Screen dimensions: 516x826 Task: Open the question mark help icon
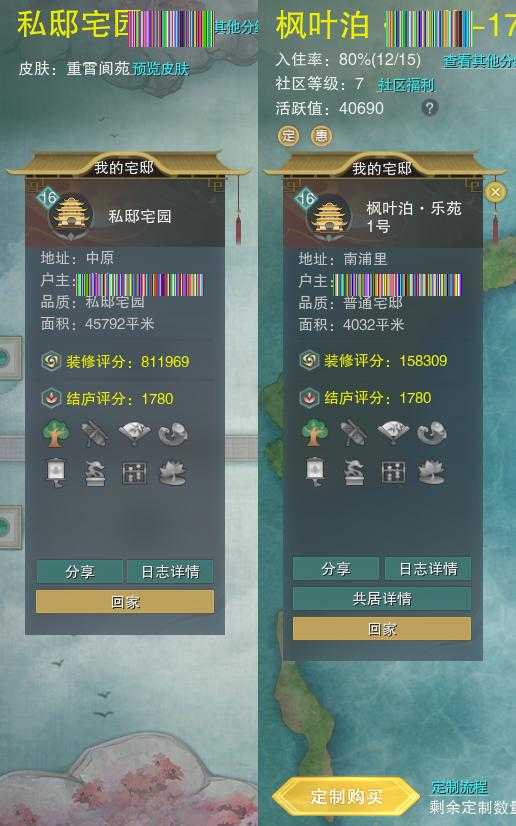click(x=430, y=108)
